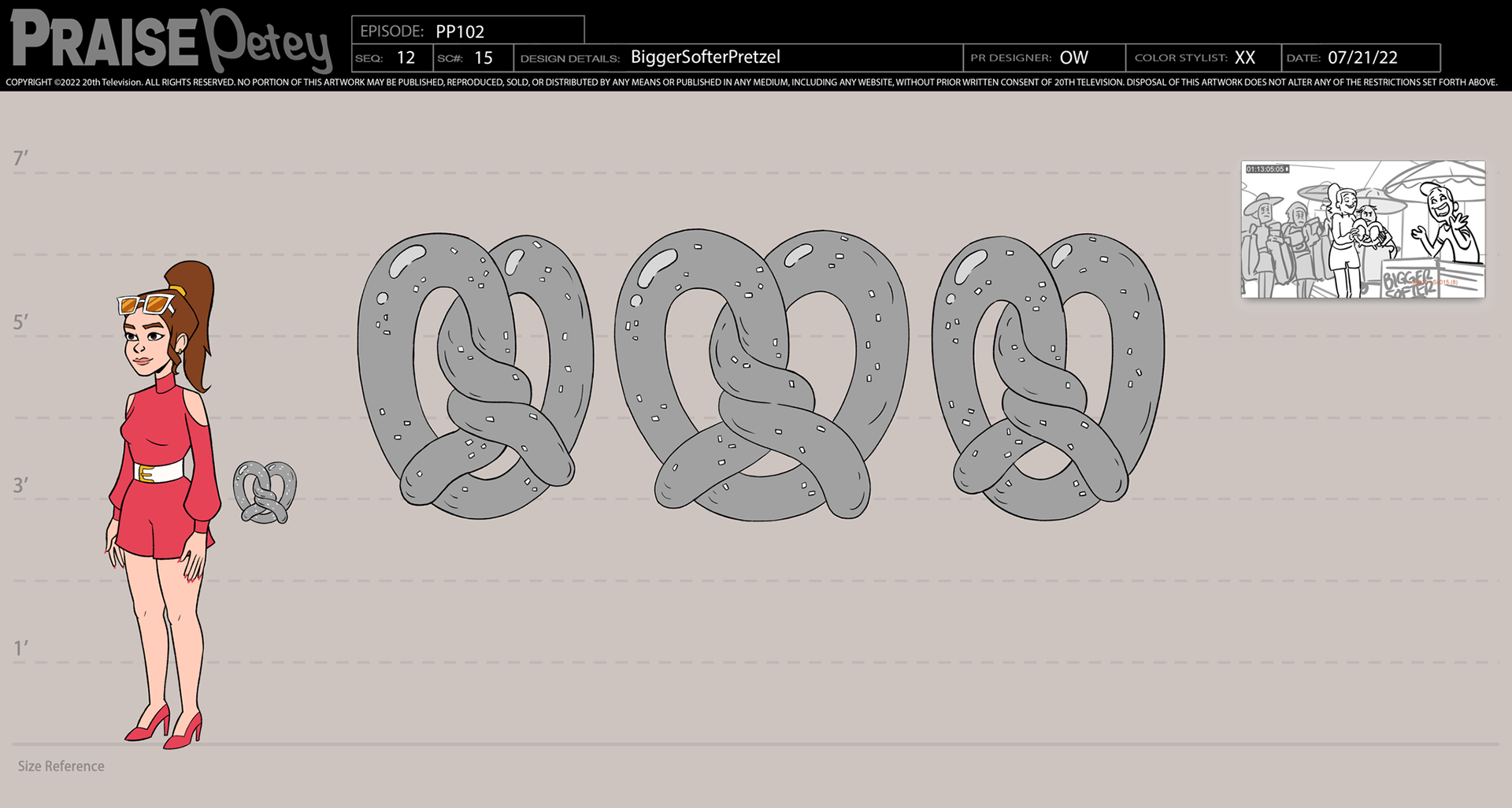
Task: Click the small pretzel beside the character
Action: [x=265, y=492]
